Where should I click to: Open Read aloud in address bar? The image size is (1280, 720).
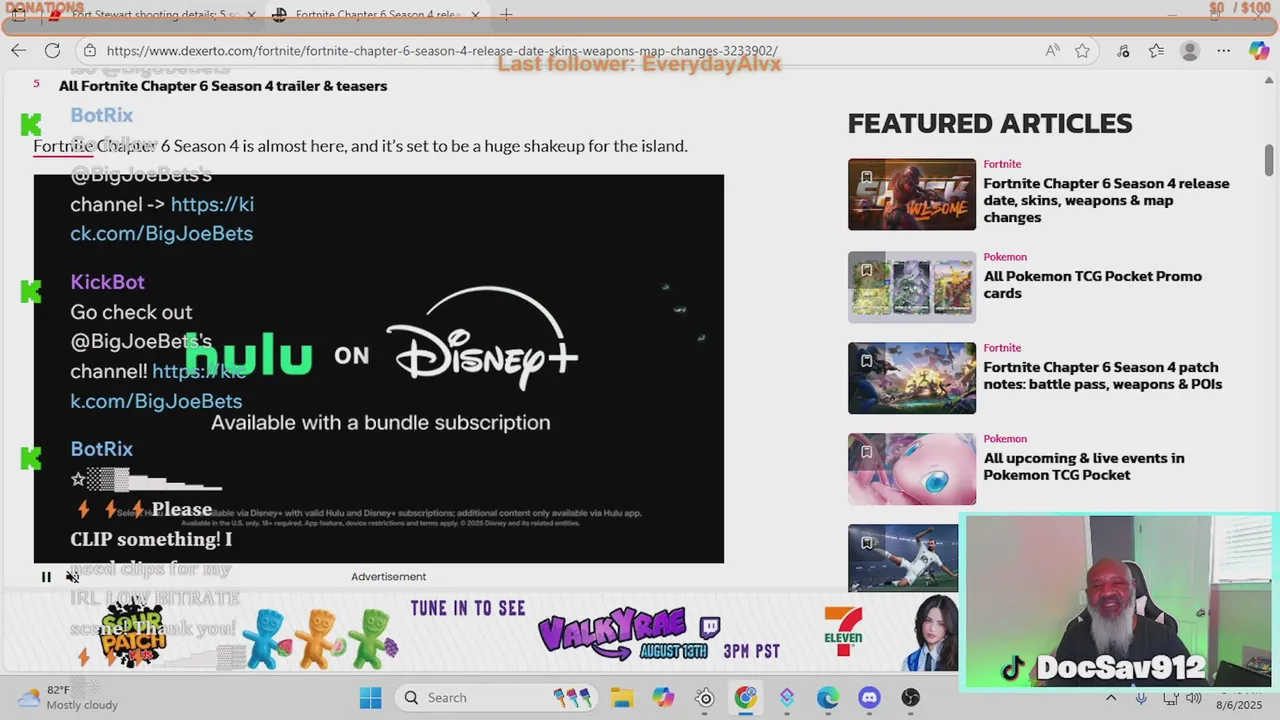click(1052, 51)
